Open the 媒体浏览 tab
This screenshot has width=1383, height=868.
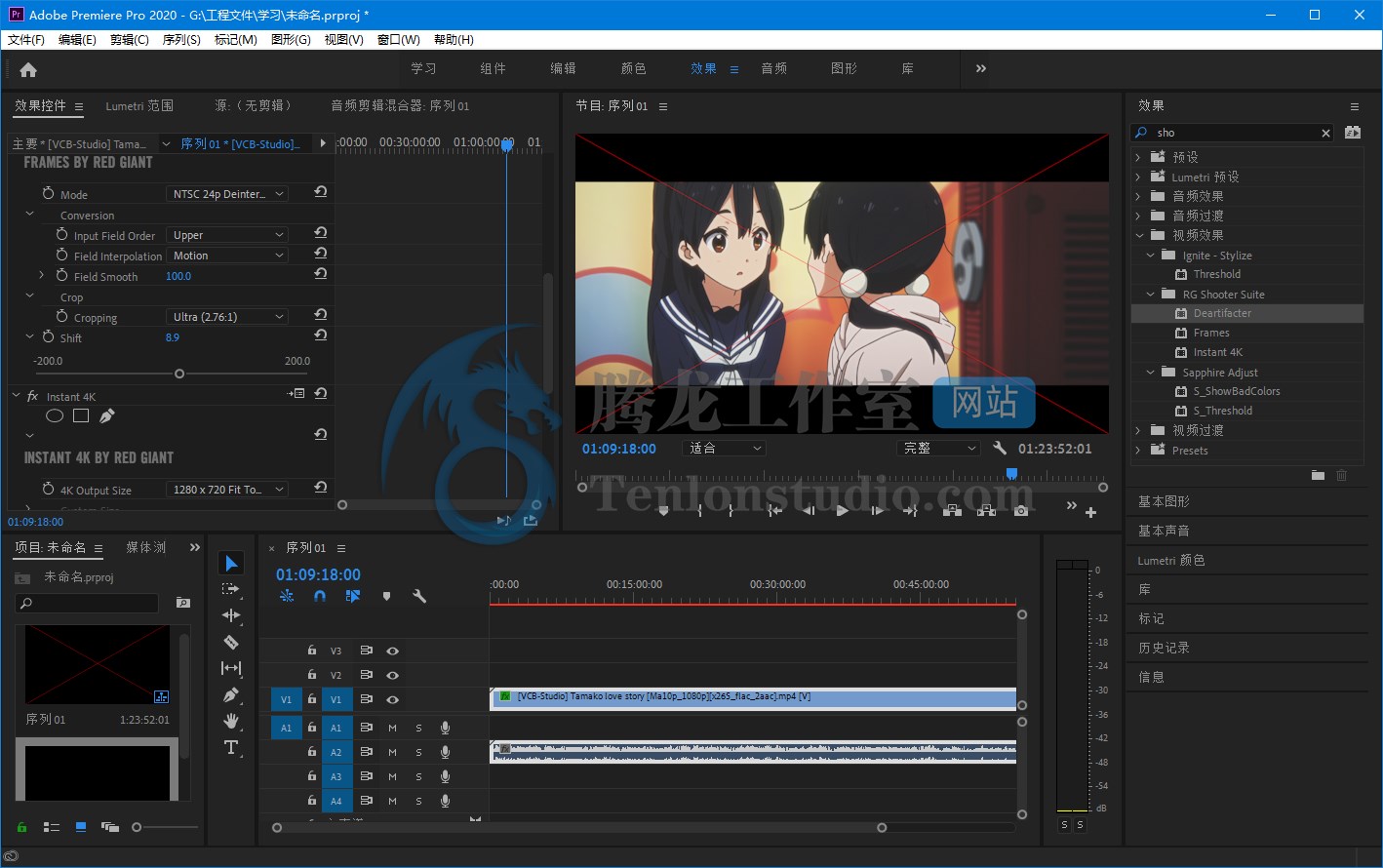click(146, 547)
